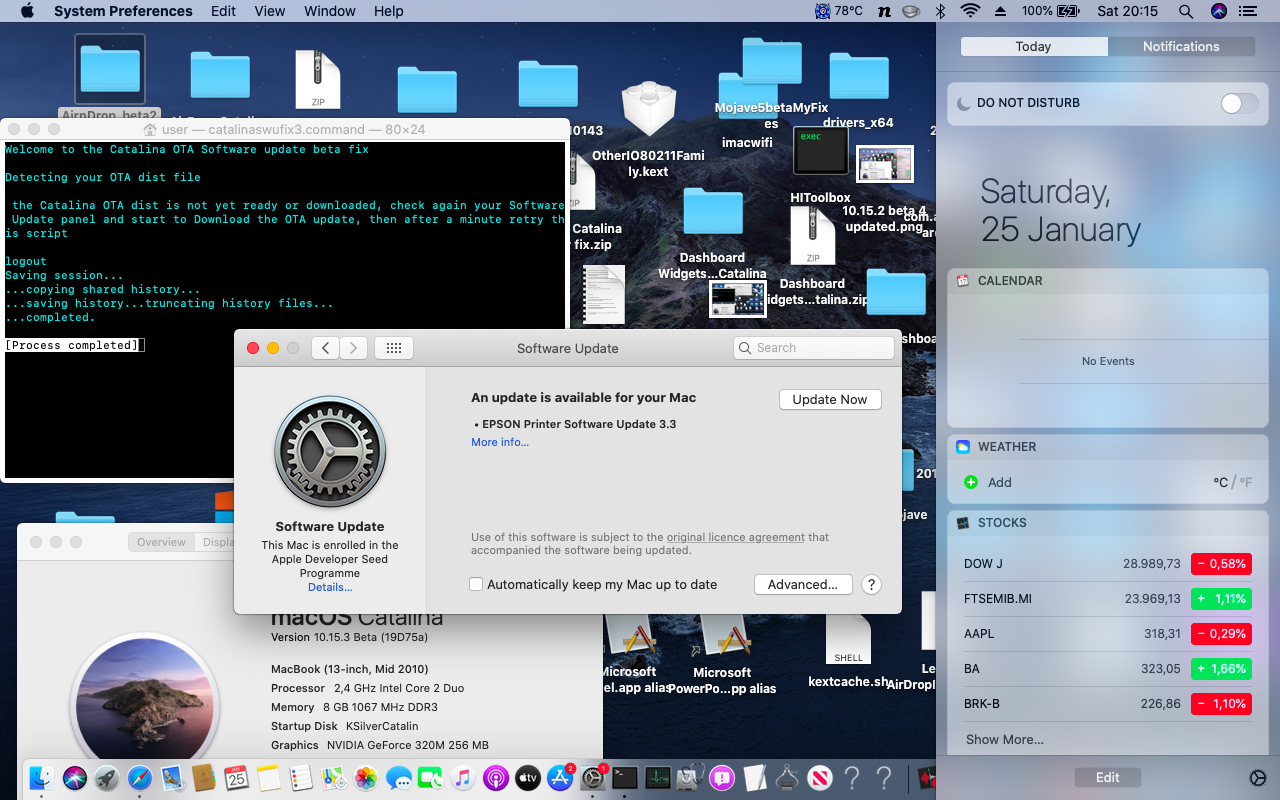Open the System Preferences menu
This screenshot has width=1280, height=800.
click(123, 11)
